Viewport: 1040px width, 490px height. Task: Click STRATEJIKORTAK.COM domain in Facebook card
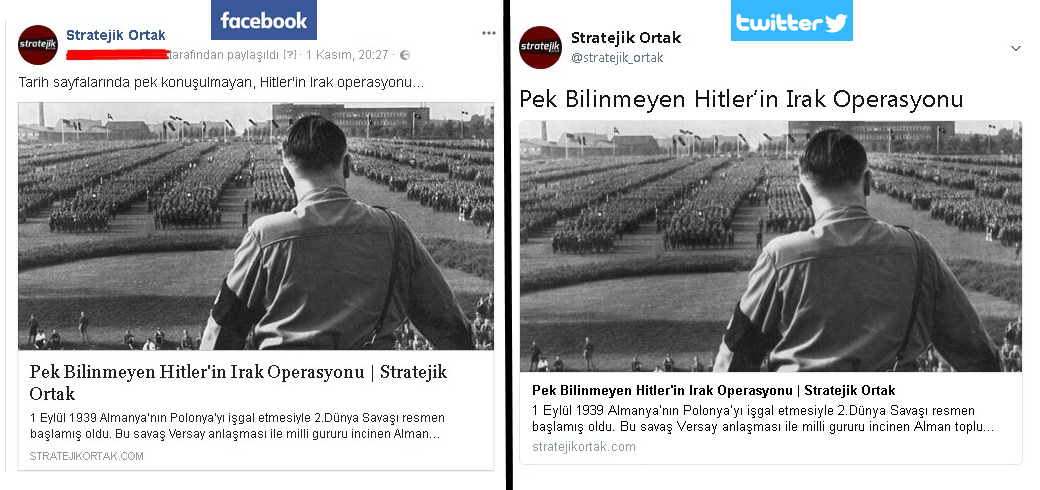[86, 456]
